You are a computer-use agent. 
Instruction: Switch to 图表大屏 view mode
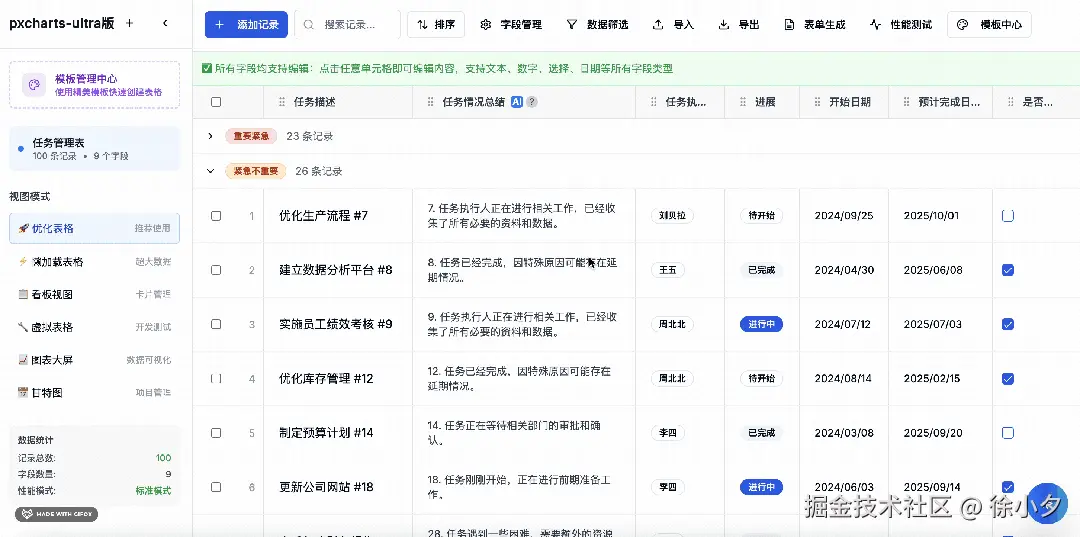click(x=94, y=359)
